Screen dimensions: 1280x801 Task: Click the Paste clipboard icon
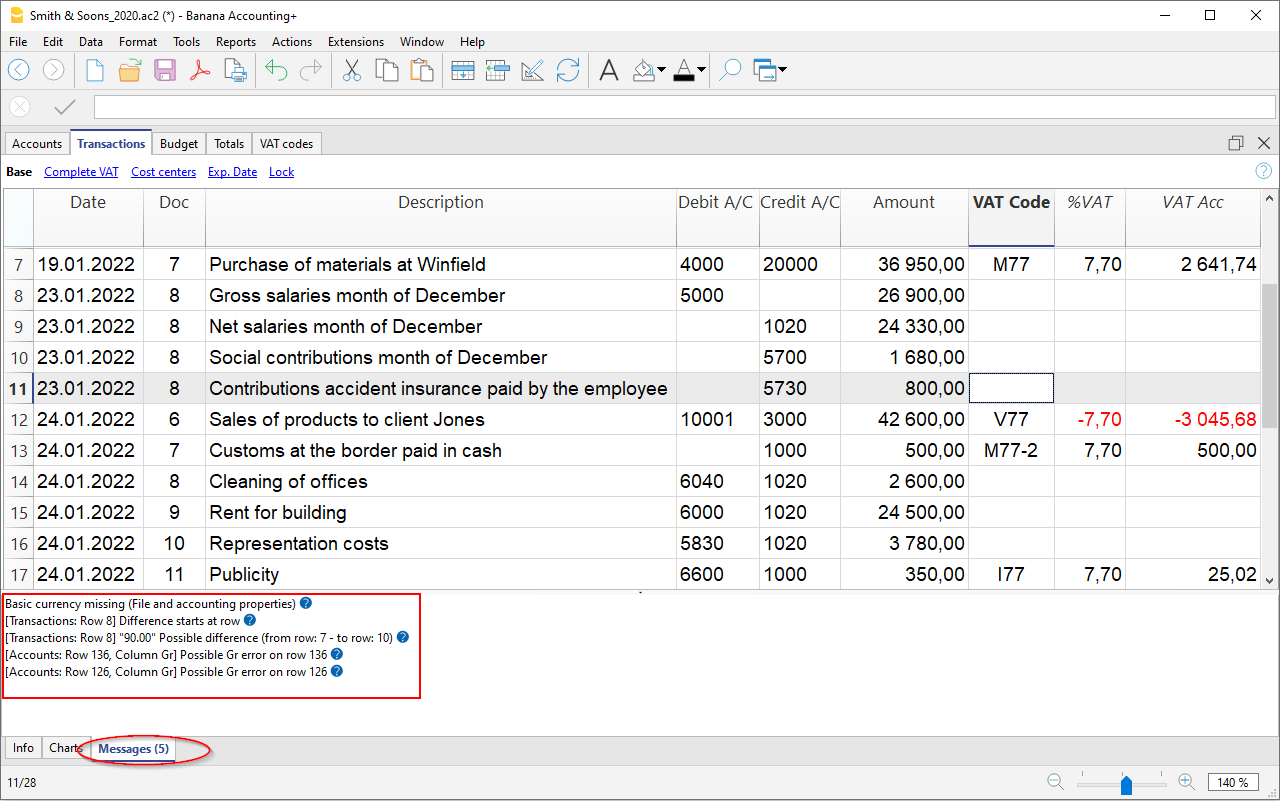coord(422,70)
